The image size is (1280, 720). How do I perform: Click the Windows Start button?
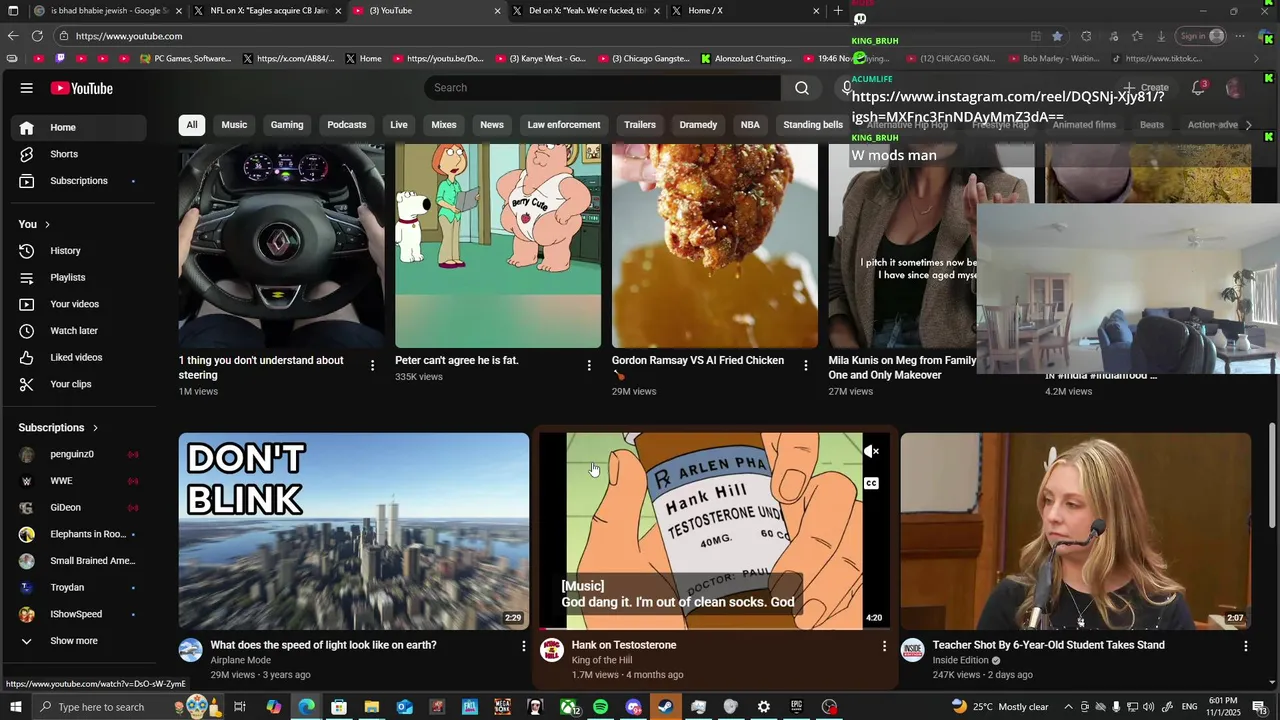15,707
